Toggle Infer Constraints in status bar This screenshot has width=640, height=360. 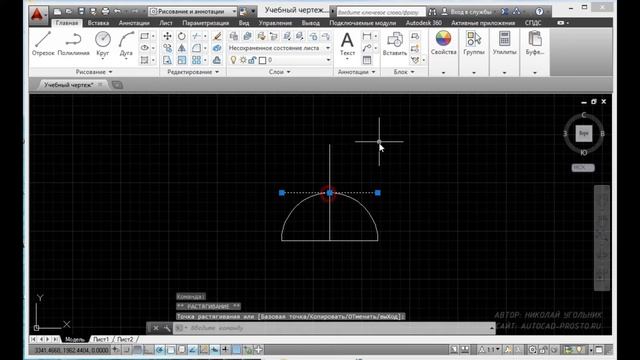point(116,350)
